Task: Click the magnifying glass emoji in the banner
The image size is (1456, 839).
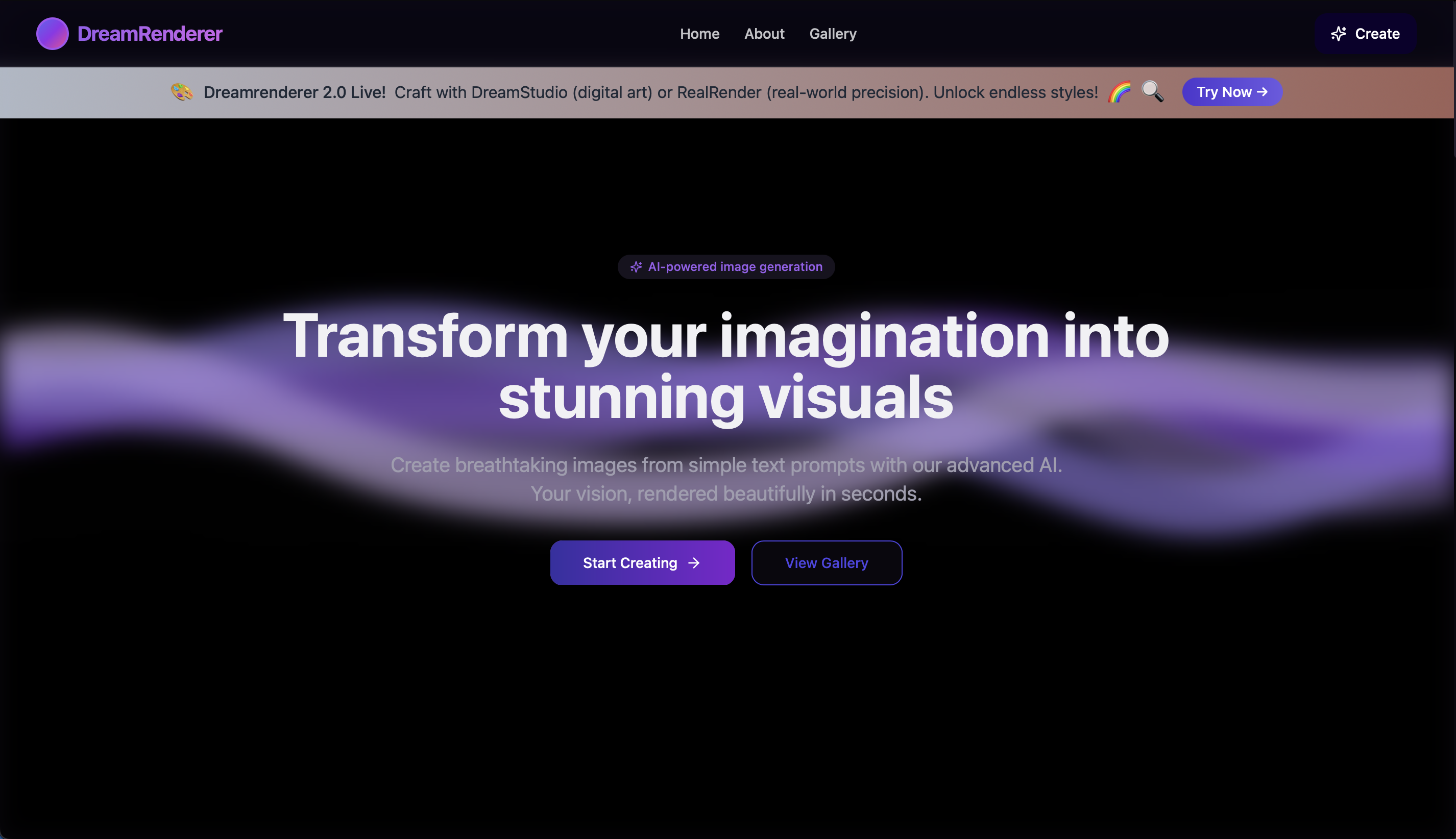Action: coord(1152,92)
